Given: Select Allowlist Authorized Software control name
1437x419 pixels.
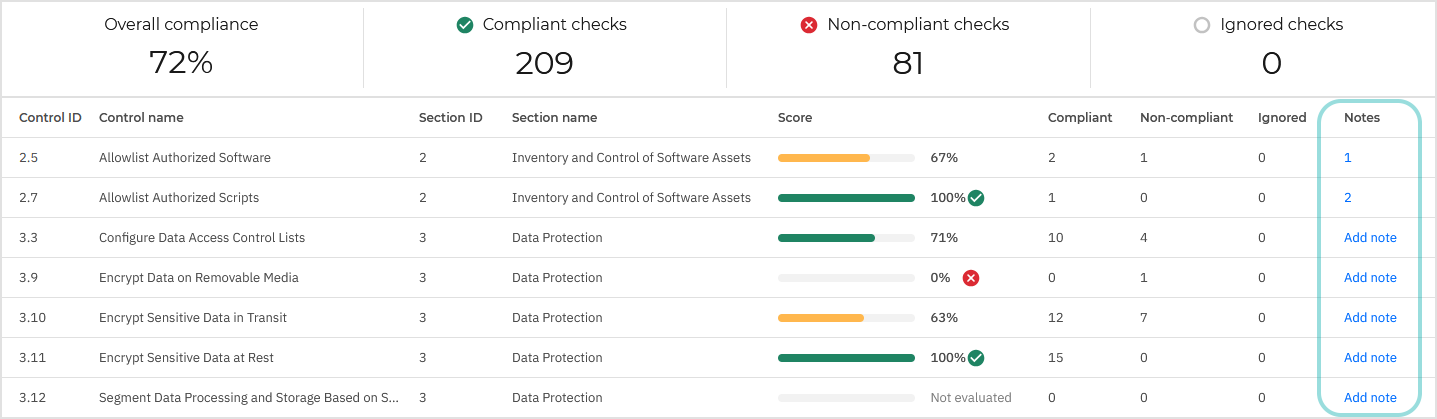Looking at the screenshot, I should point(185,158).
